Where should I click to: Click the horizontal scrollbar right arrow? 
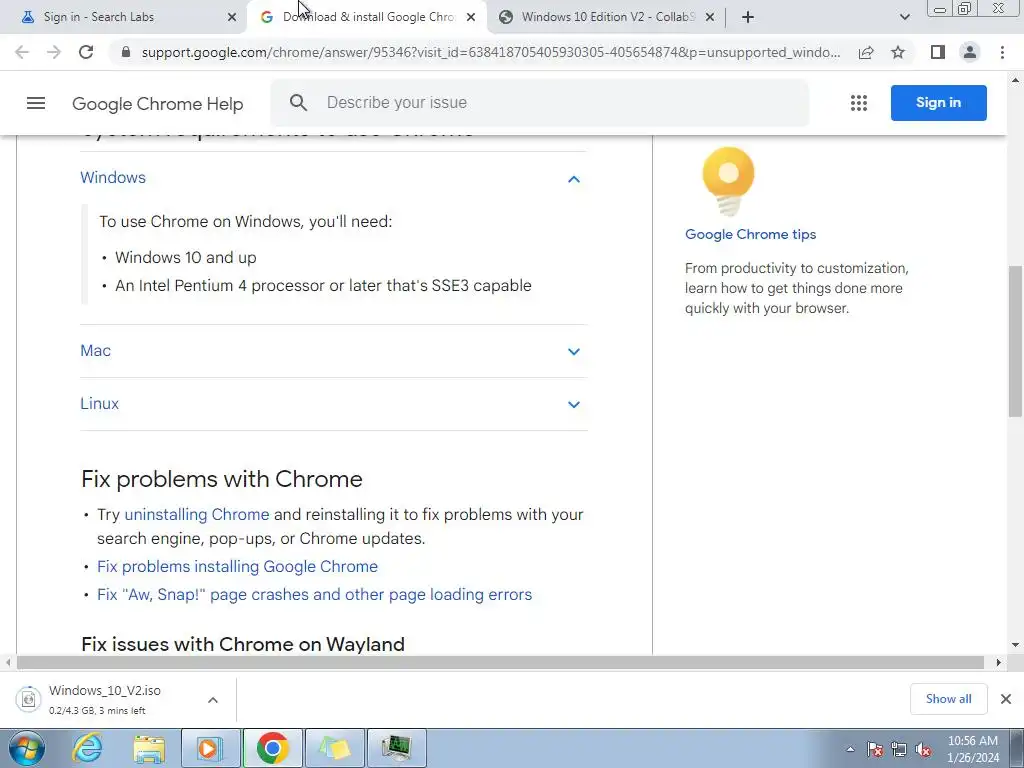click(x=998, y=662)
